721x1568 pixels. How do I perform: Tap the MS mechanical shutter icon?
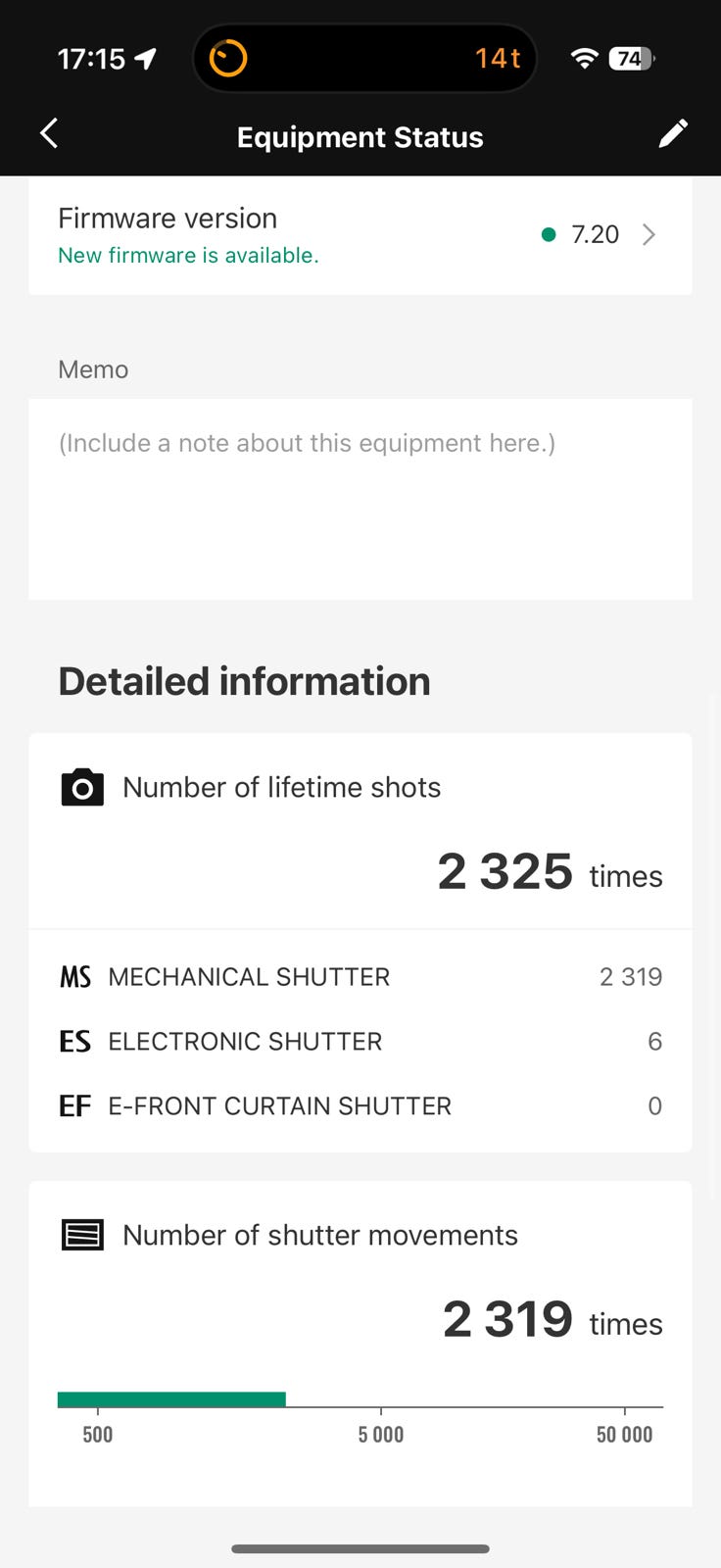click(75, 977)
